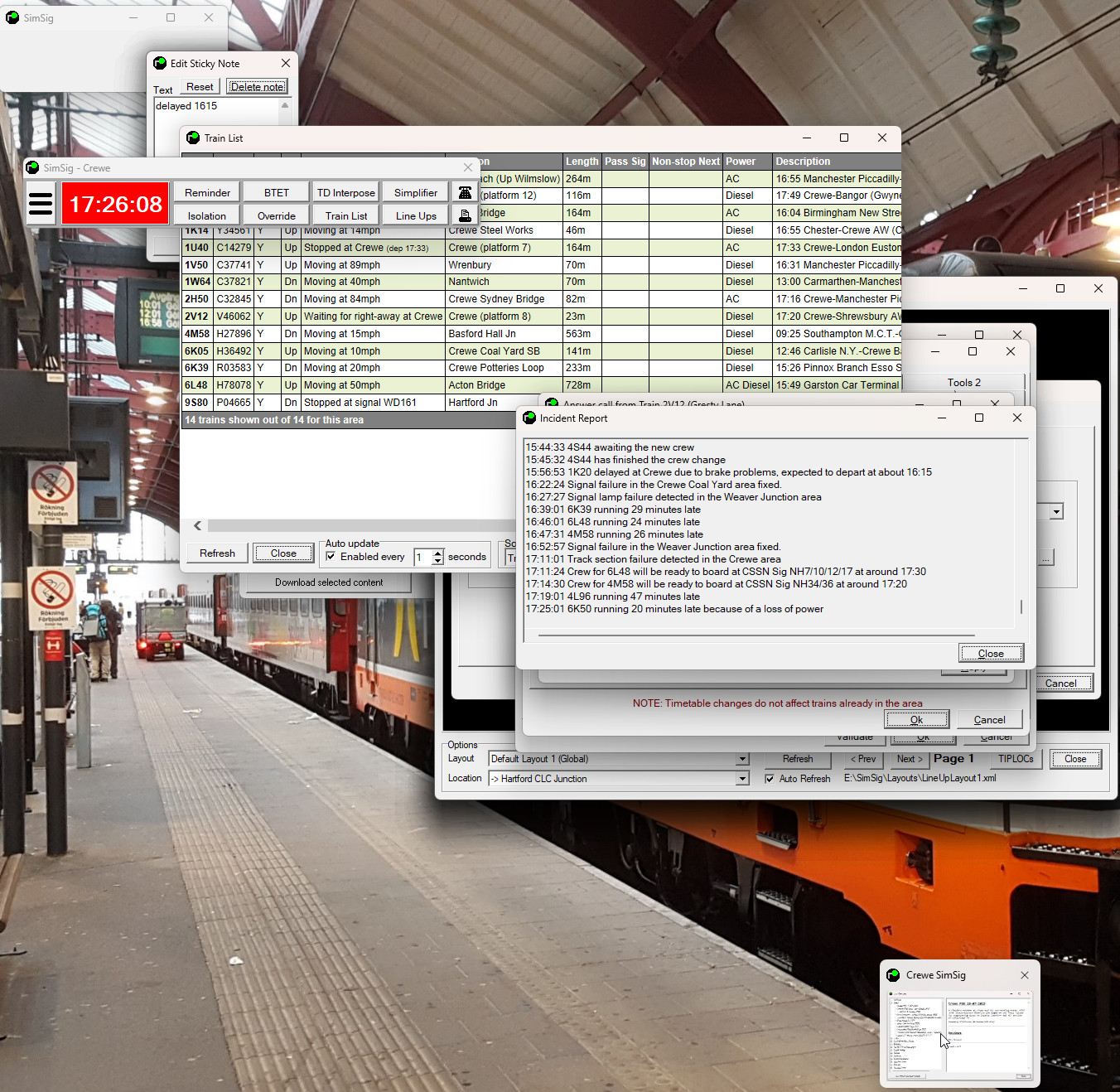Viewport: 1120px width, 1092px height.
Task: Refresh the Train List
Action: (217, 553)
